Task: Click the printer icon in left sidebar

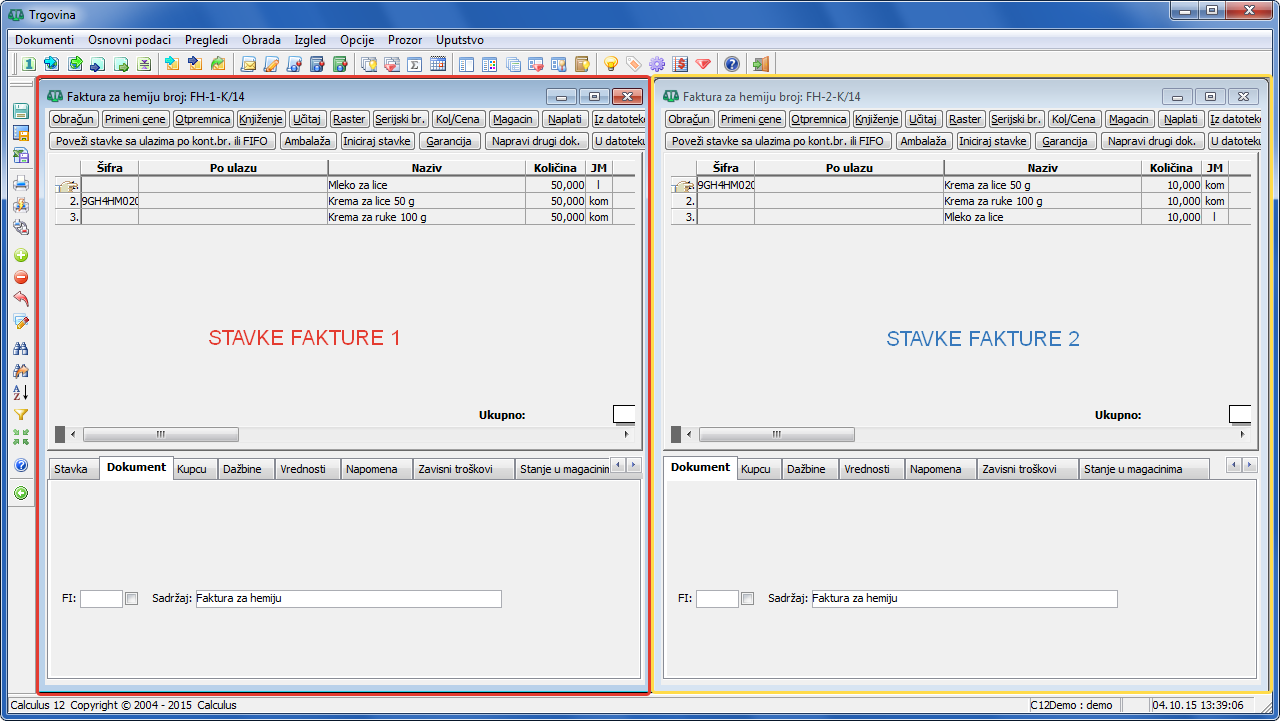Action: [x=21, y=183]
